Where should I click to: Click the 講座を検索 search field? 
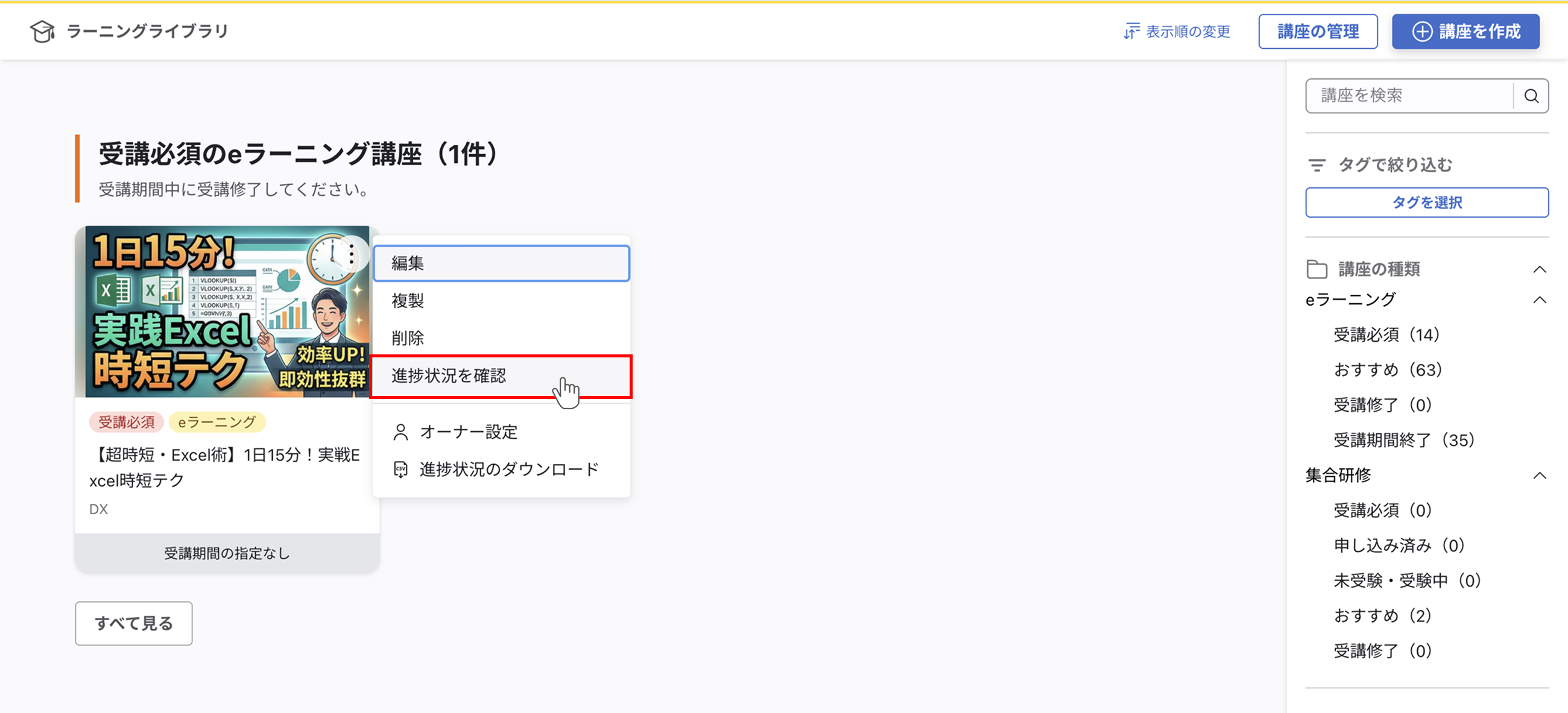click(1400, 95)
